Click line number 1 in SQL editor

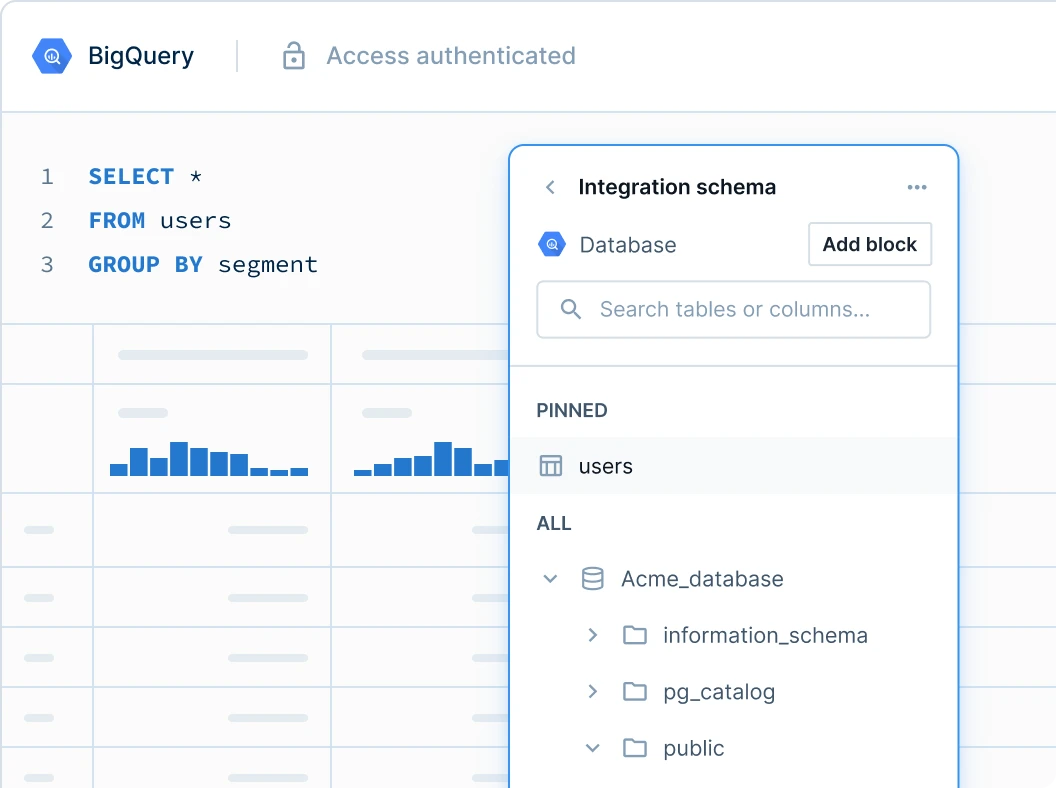[47, 176]
